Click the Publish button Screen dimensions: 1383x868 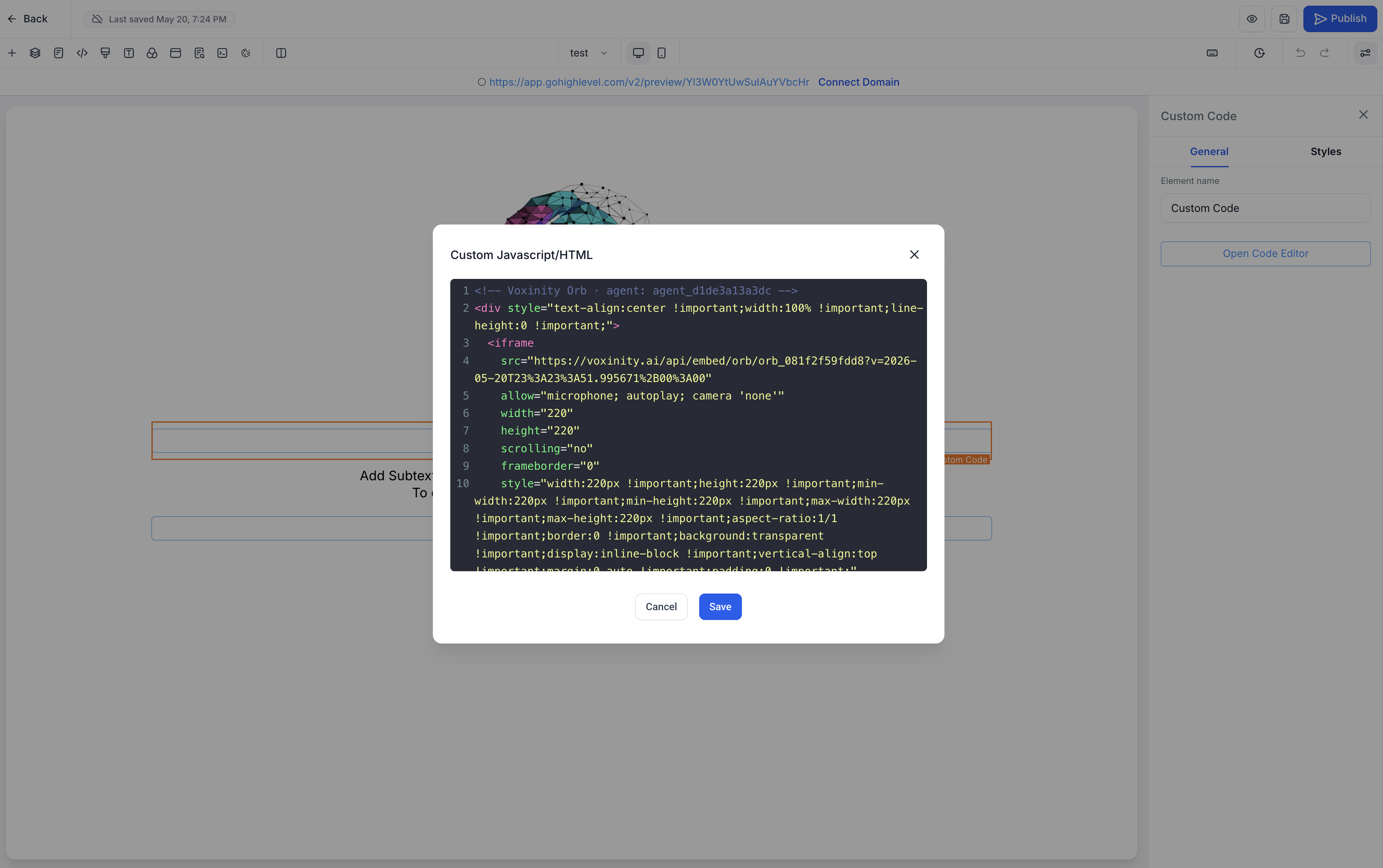point(1340,19)
